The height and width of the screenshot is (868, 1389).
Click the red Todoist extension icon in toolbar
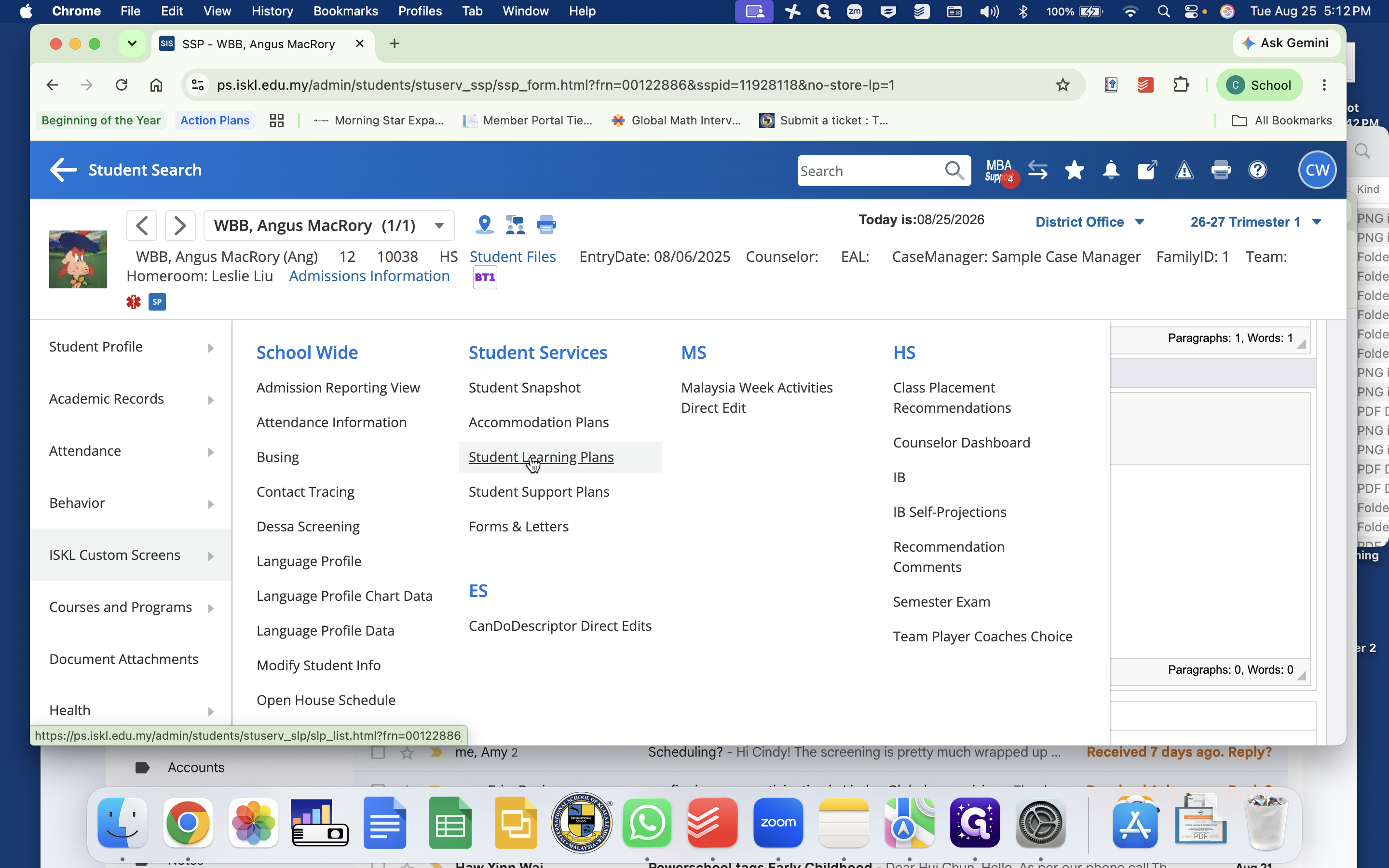(1145, 85)
